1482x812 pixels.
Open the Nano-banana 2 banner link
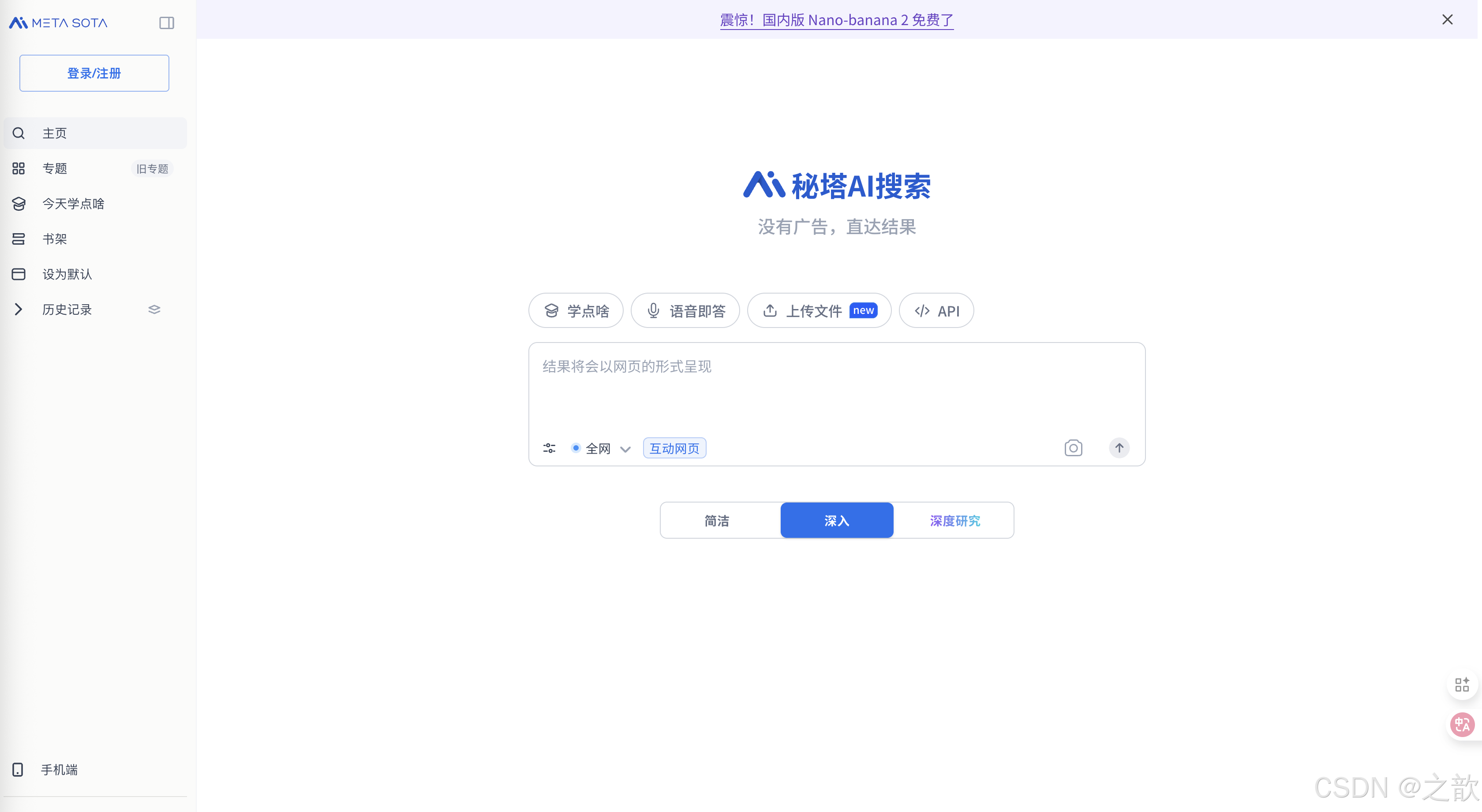tap(836, 19)
